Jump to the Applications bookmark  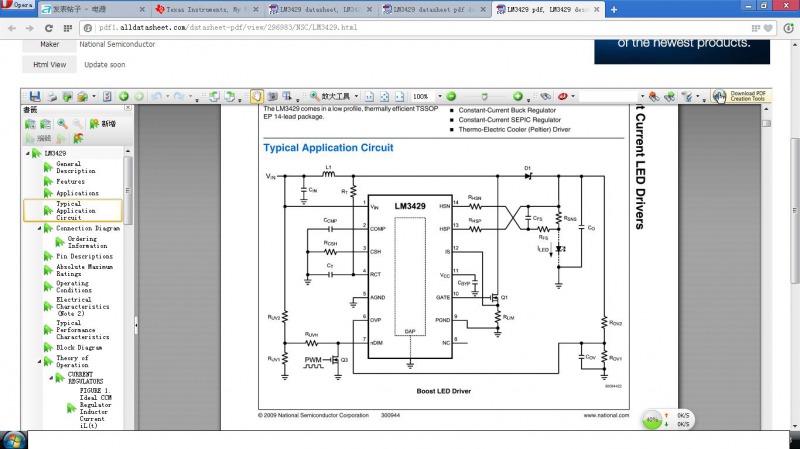tap(78, 193)
